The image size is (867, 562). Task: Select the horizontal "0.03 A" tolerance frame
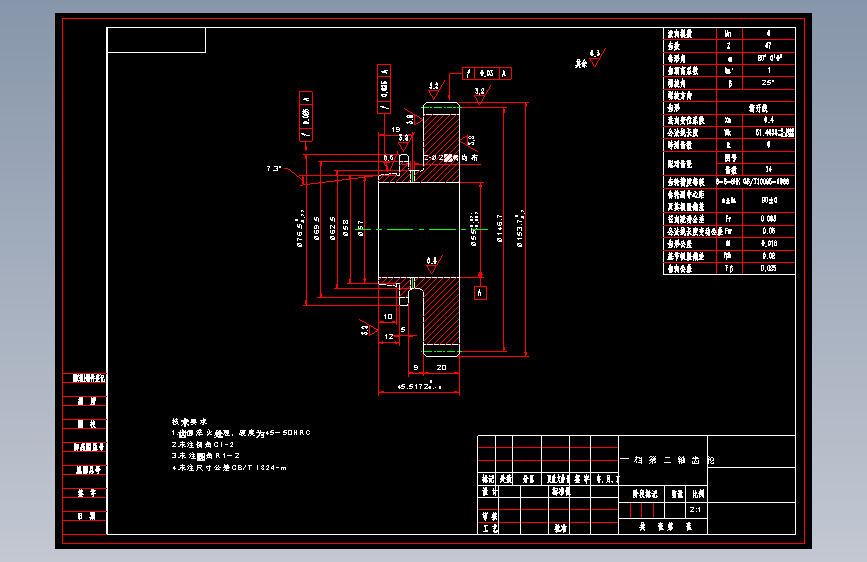coord(487,73)
